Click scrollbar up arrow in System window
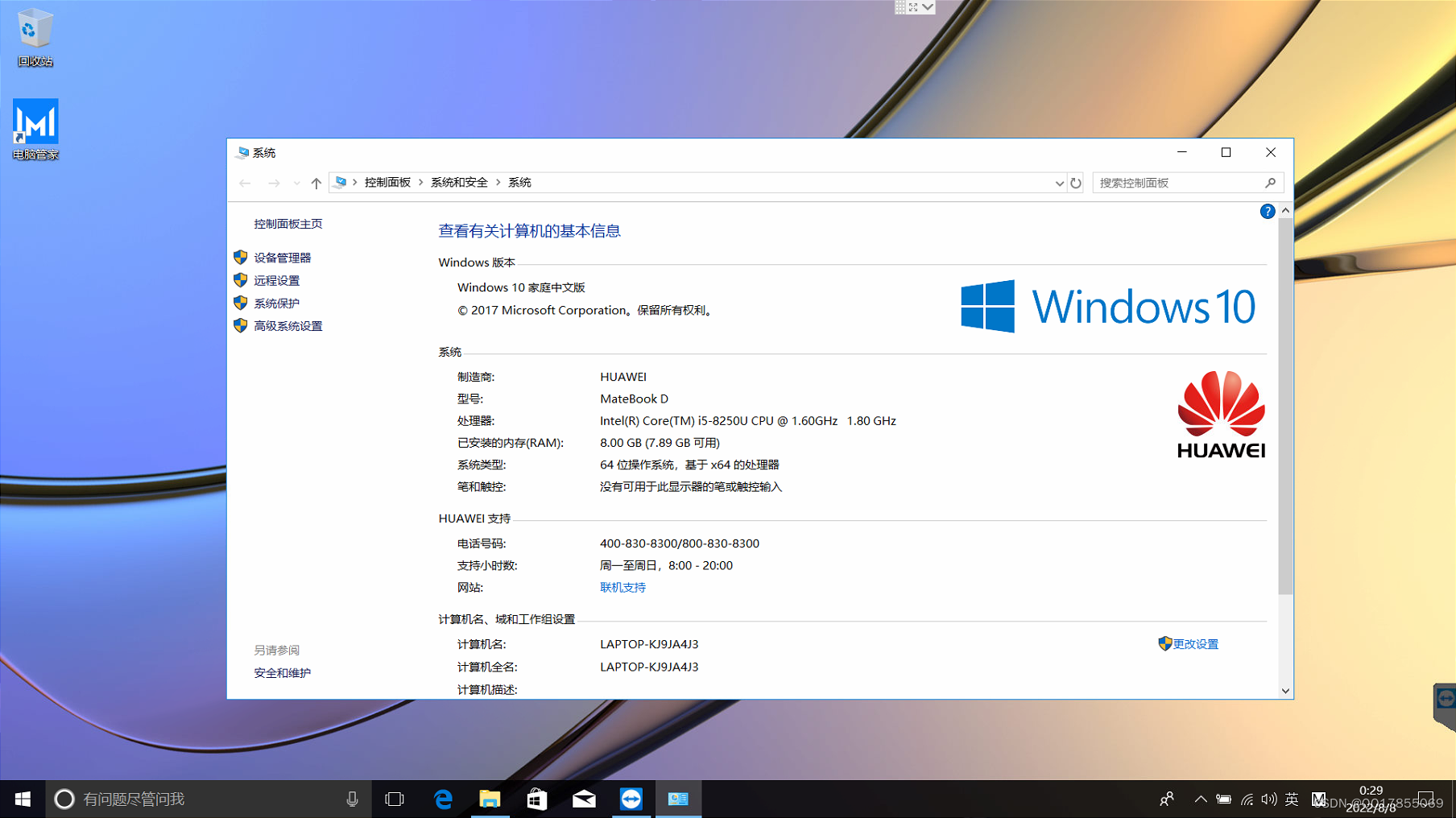 (1285, 210)
